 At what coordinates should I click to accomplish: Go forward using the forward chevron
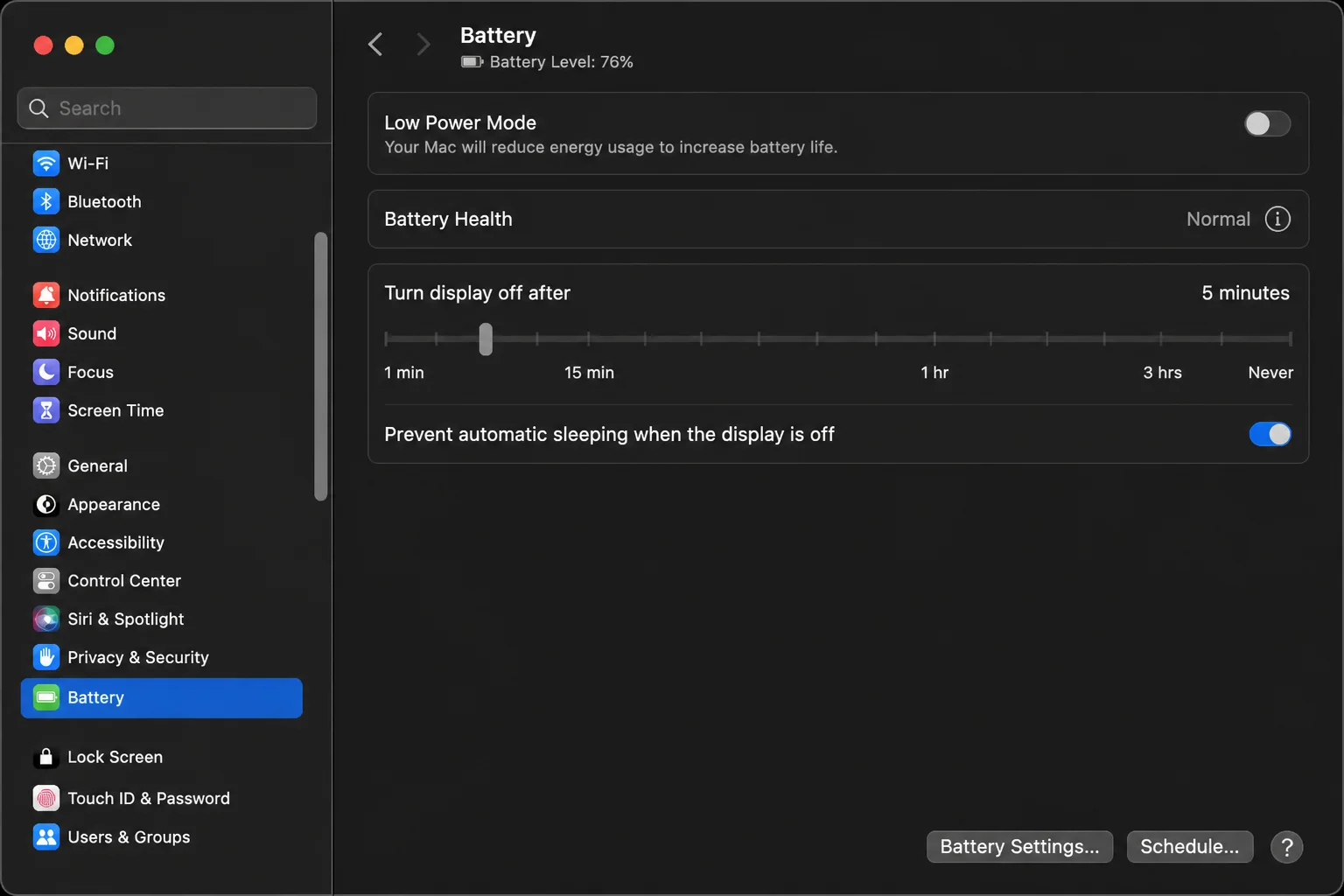(x=423, y=44)
